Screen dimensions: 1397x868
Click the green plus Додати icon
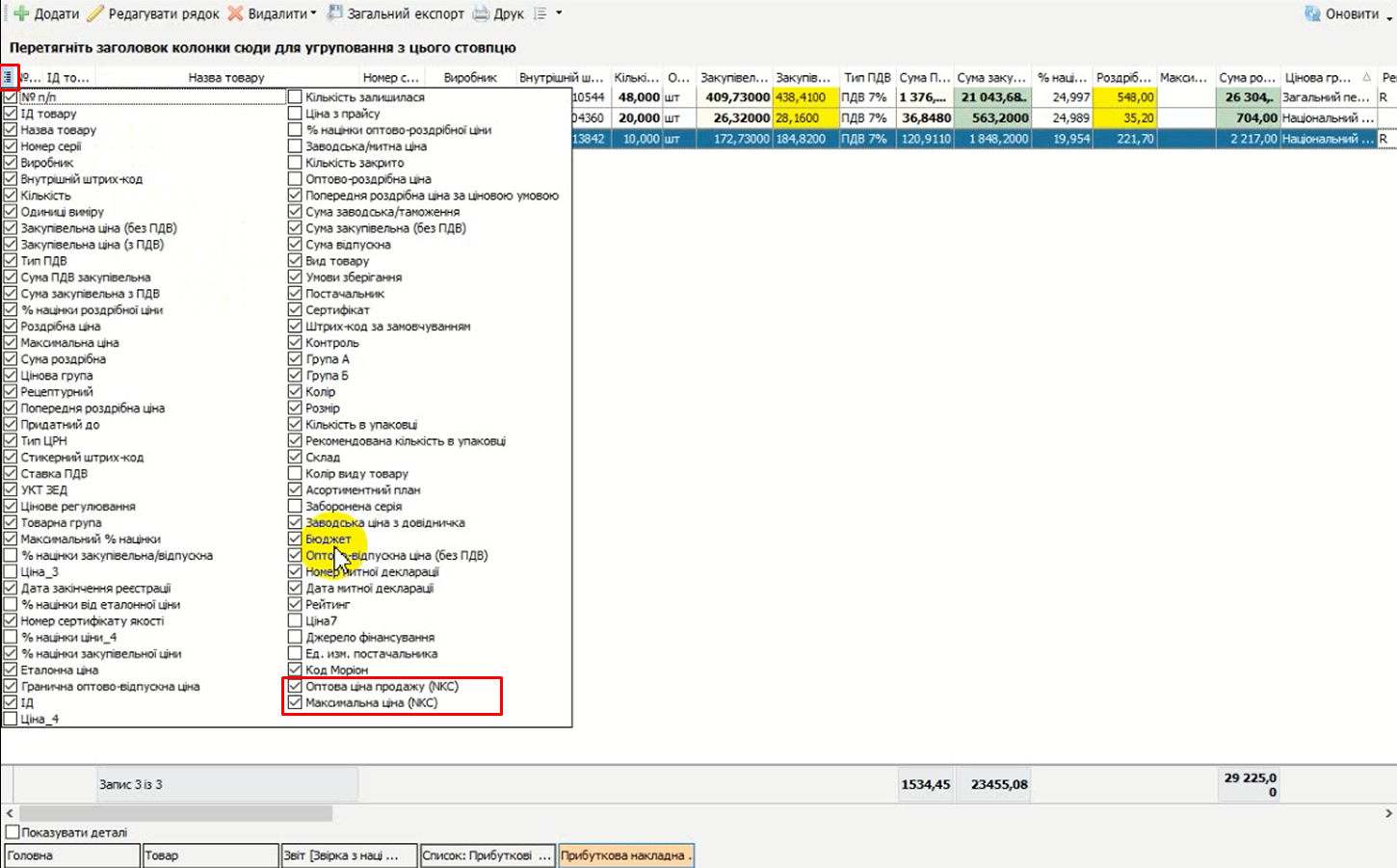[x=20, y=13]
